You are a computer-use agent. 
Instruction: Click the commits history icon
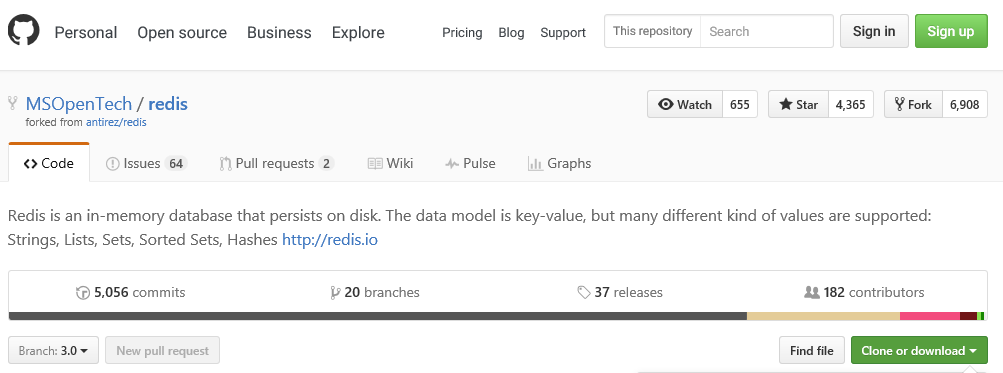83,293
